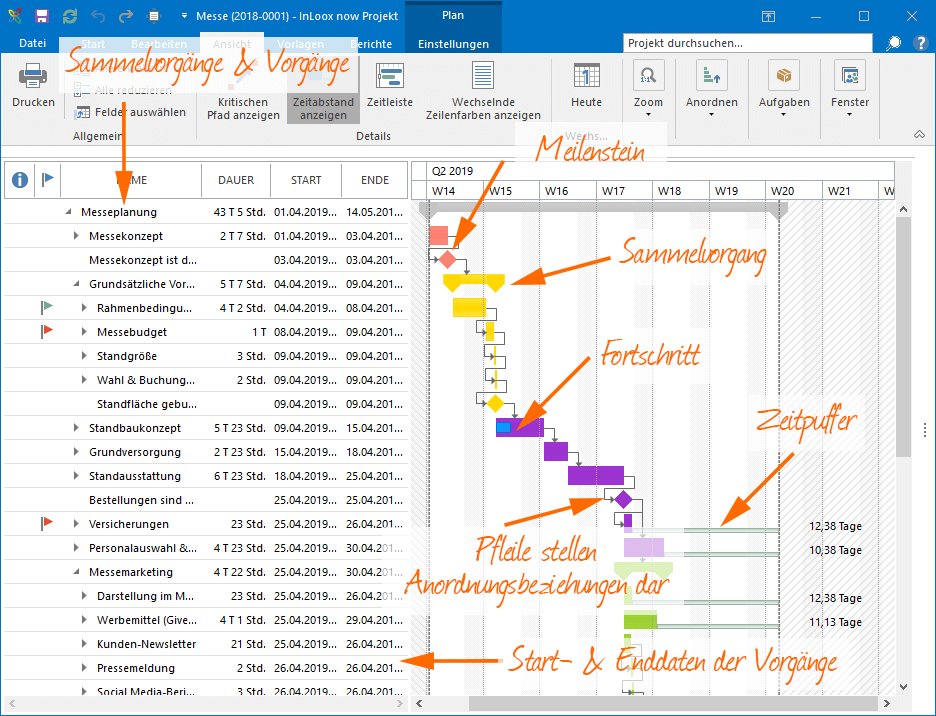Click the flag icon column header
The image size is (936, 716).
(48, 179)
